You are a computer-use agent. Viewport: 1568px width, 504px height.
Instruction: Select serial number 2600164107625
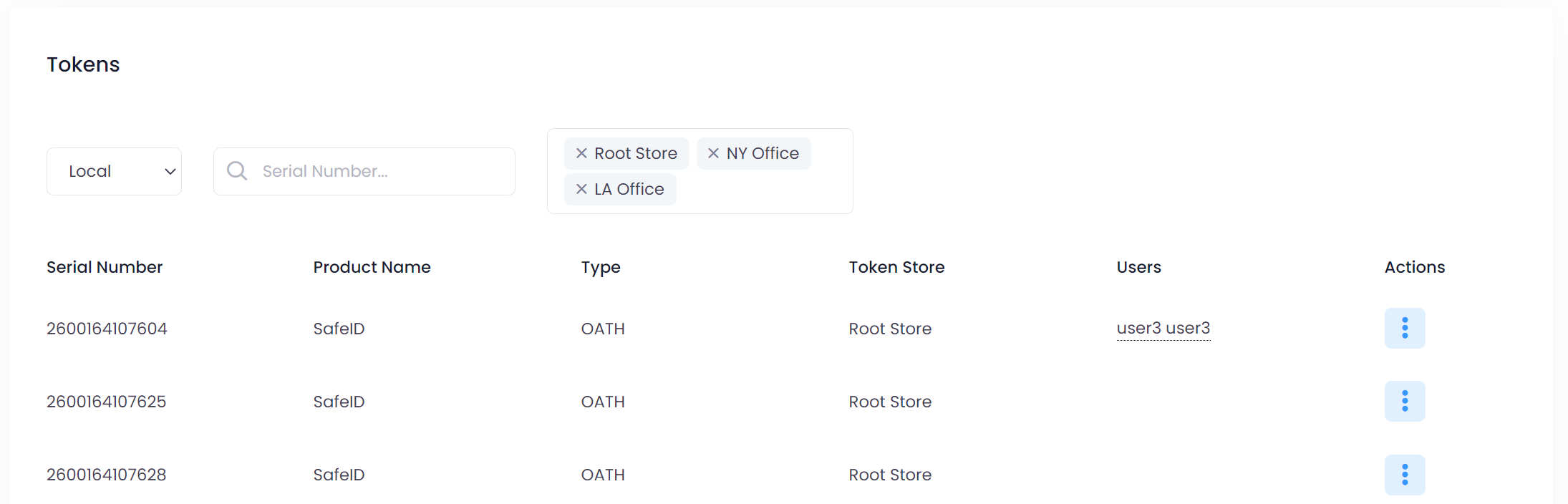click(106, 402)
